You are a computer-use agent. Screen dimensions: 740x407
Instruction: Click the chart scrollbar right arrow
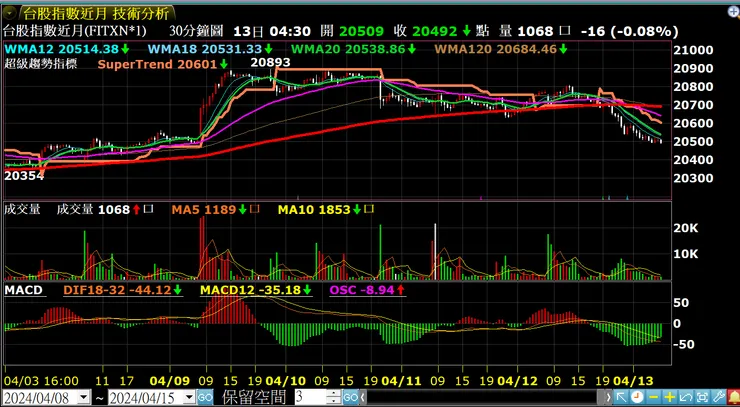tap(609, 397)
